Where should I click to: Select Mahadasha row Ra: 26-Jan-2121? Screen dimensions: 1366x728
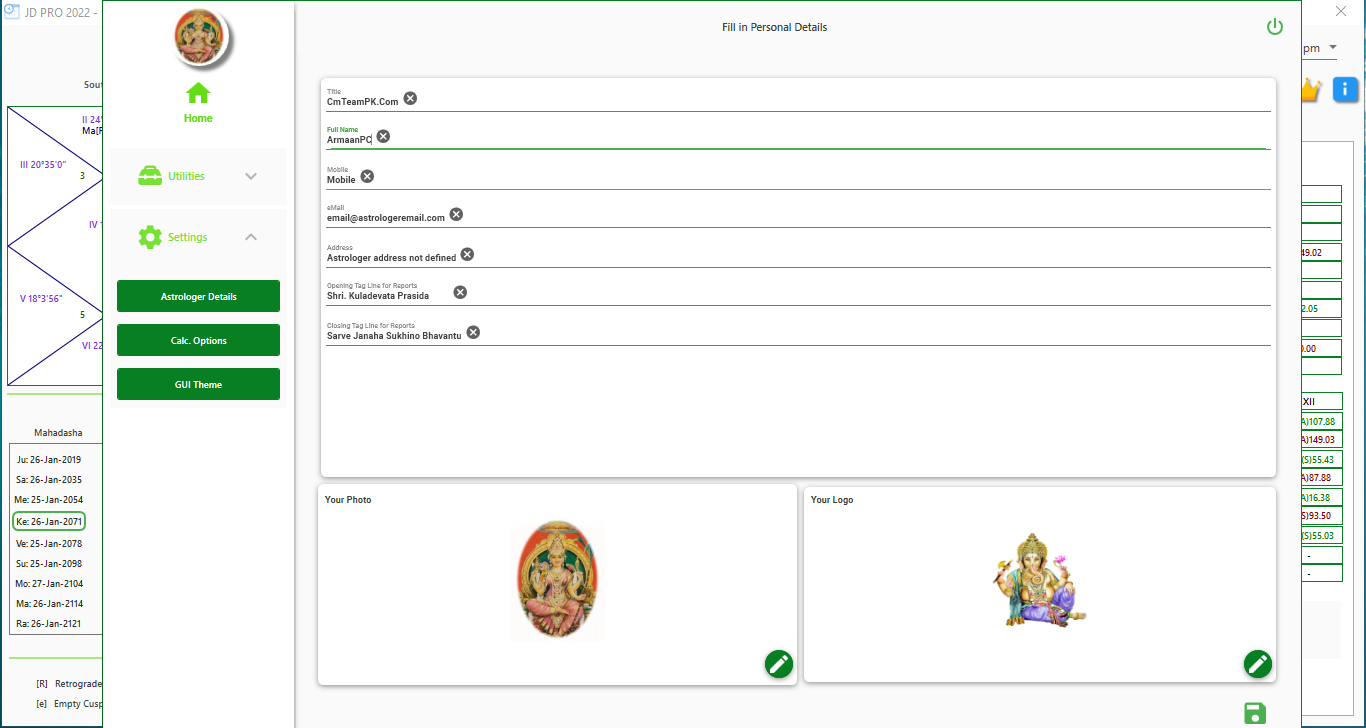49,624
